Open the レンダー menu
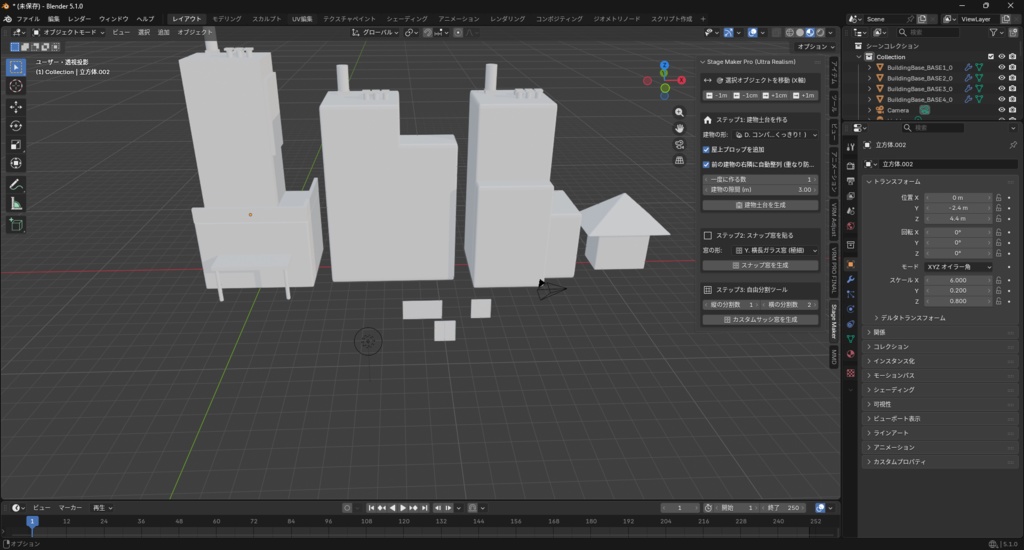This screenshot has height=550, width=1024. [79, 19]
